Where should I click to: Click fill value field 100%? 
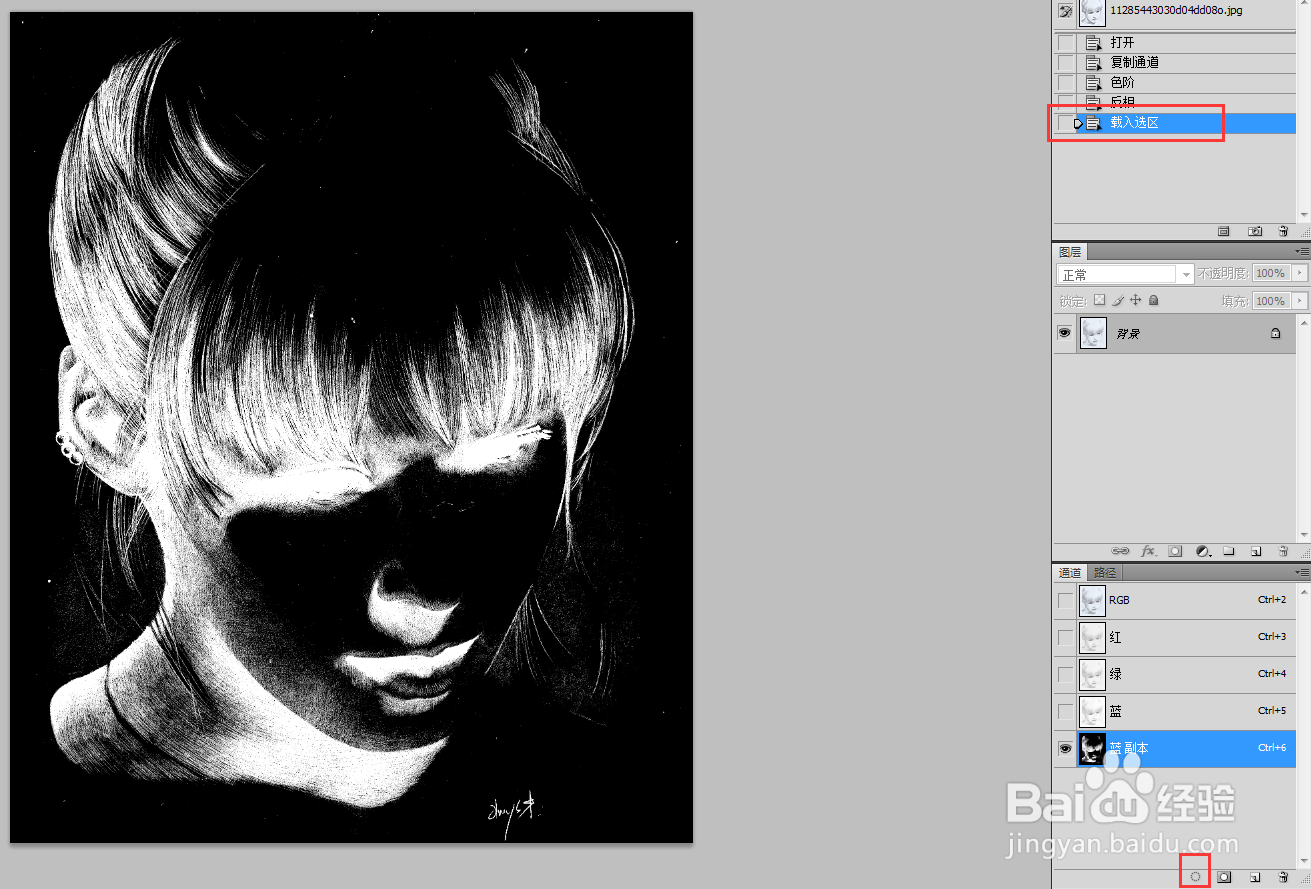[x=1270, y=301]
